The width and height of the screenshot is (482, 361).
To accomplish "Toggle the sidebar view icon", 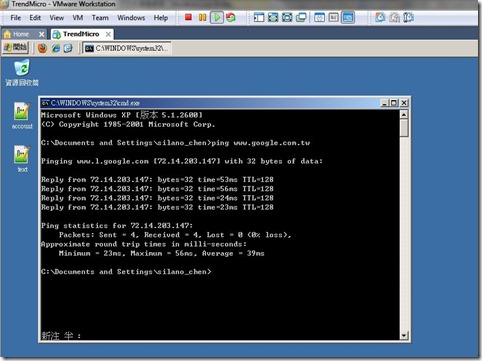I will click(x=259, y=17).
